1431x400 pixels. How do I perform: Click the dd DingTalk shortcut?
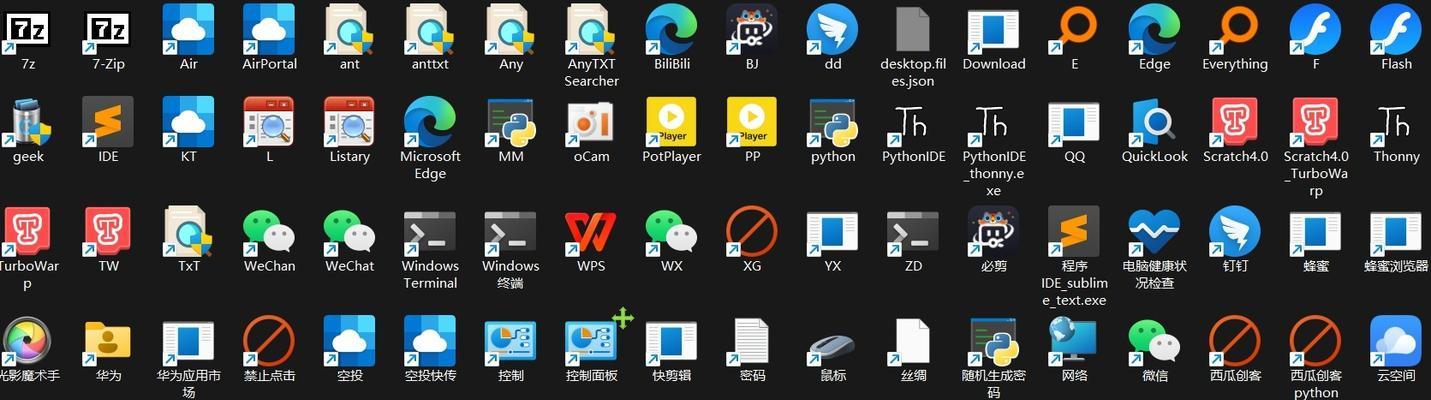pyautogui.click(x=833, y=30)
